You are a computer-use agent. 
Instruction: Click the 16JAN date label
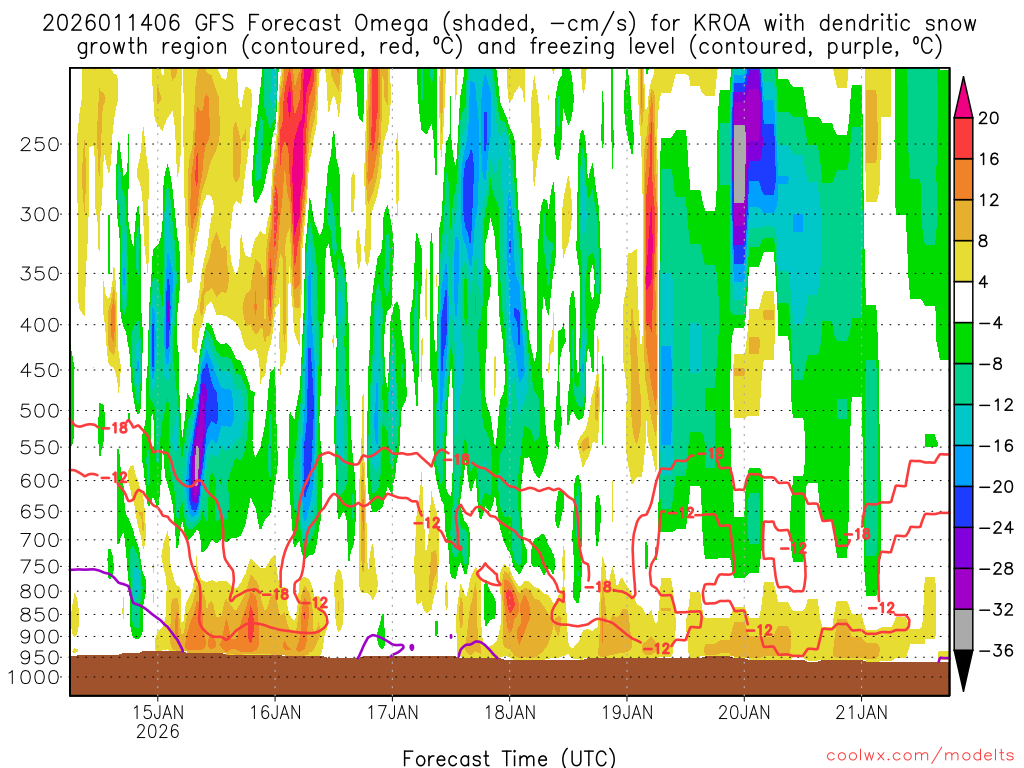276,712
